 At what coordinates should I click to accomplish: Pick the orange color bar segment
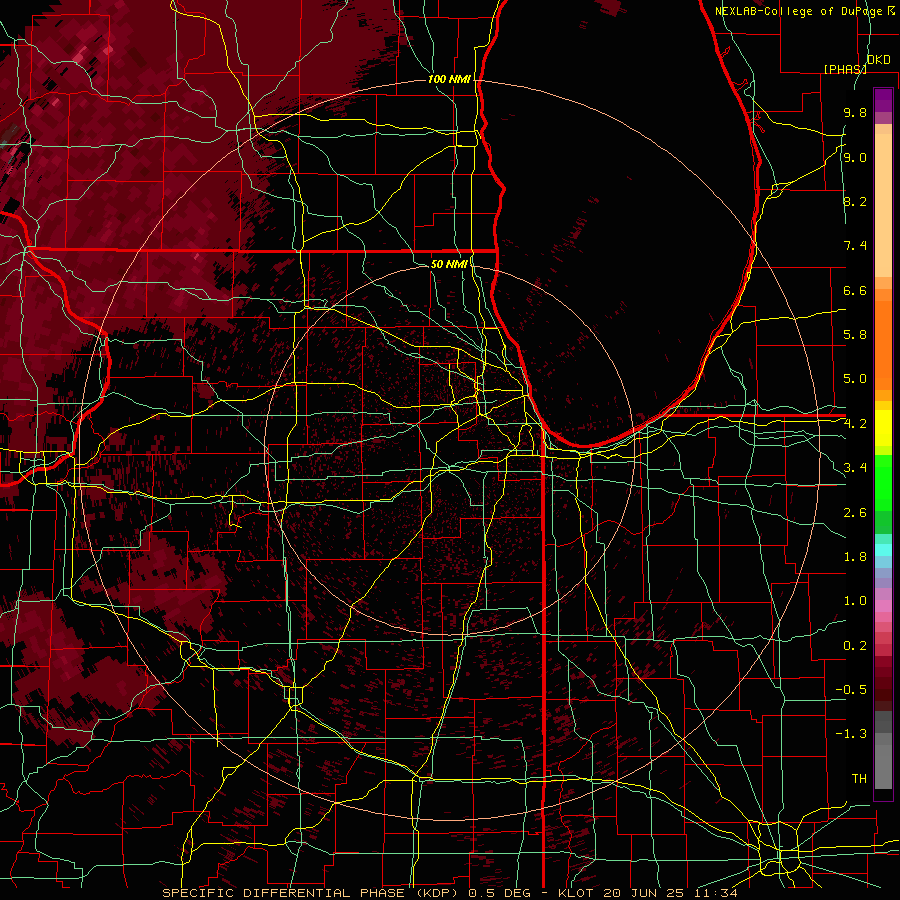pyautogui.click(x=883, y=344)
